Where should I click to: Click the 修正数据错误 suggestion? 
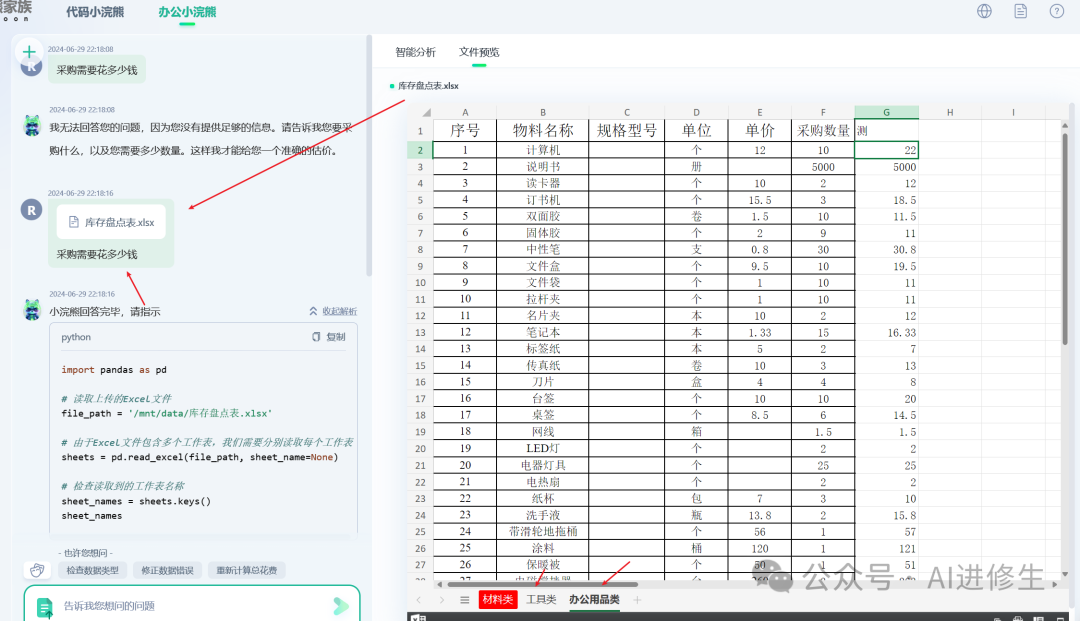coord(167,570)
